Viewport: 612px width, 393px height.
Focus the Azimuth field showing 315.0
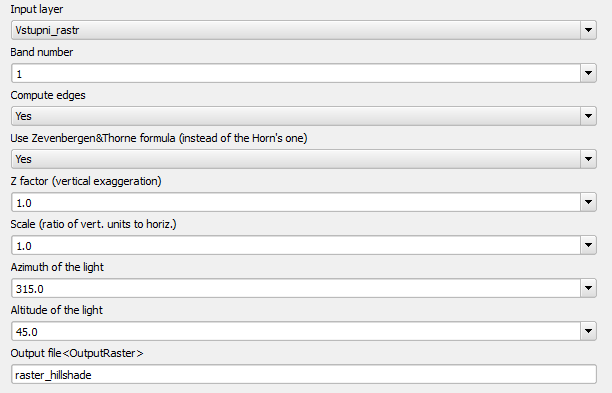pos(296,288)
